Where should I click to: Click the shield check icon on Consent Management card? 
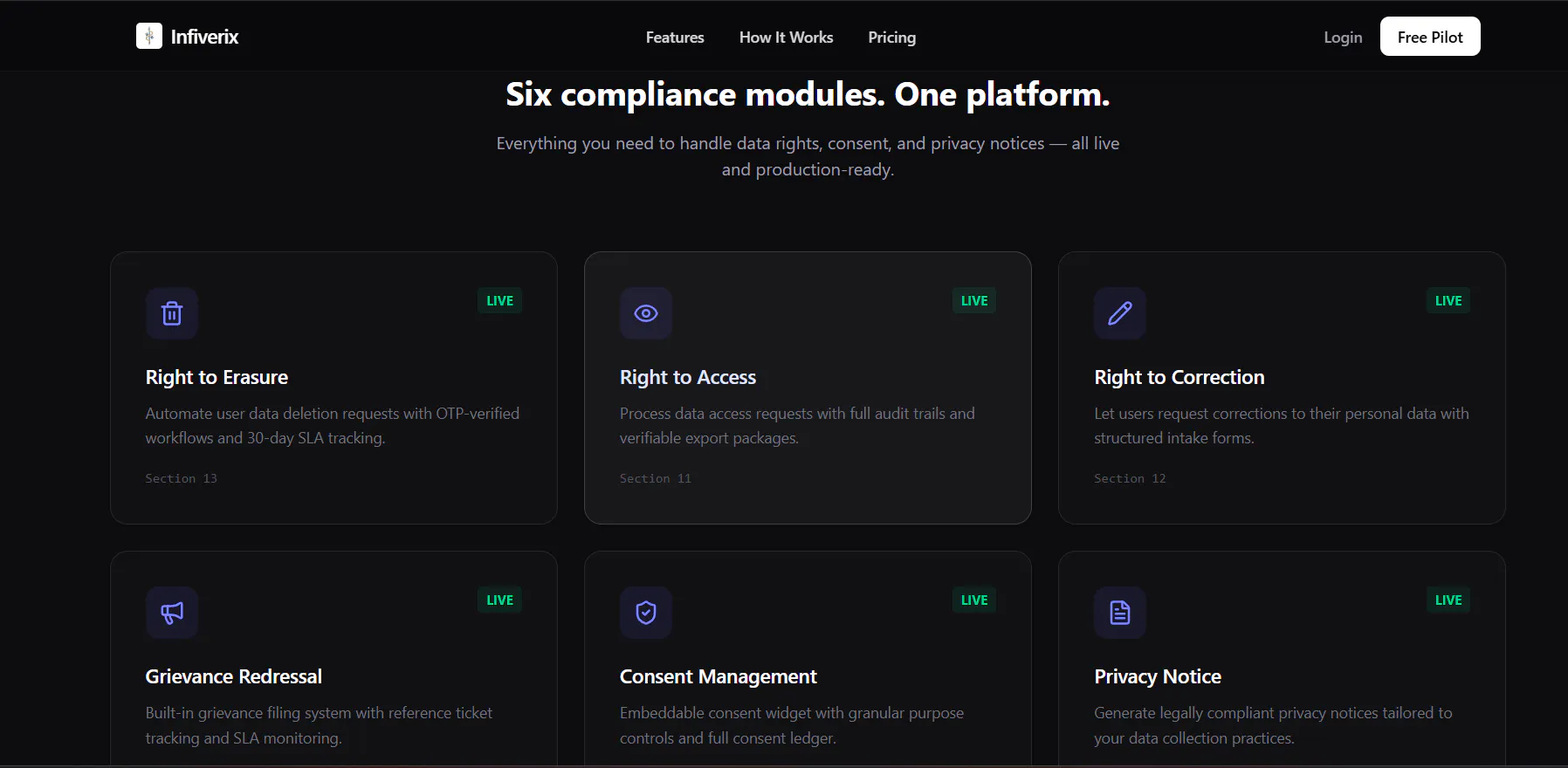pyautogui.click(x=646, y=613)
